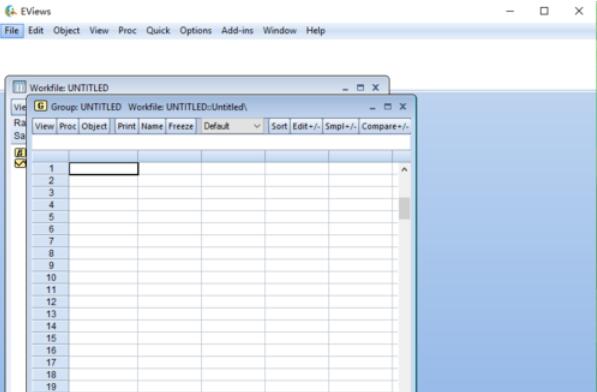597x392 pixels.
Task: Toggle edit mode with Edit+/- button
Action: click(306, 126)
